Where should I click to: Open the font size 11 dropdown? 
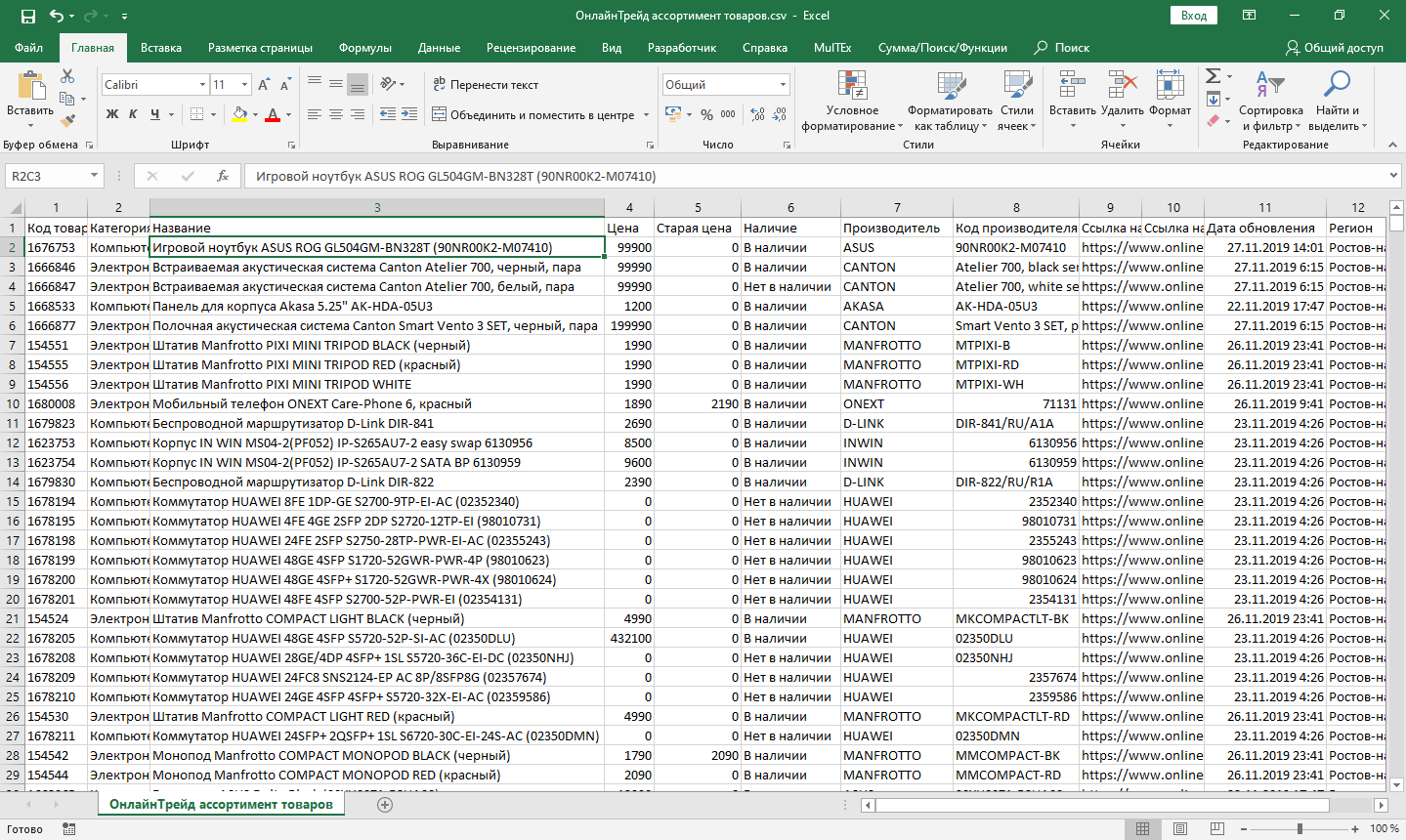[x=244, y=85]
